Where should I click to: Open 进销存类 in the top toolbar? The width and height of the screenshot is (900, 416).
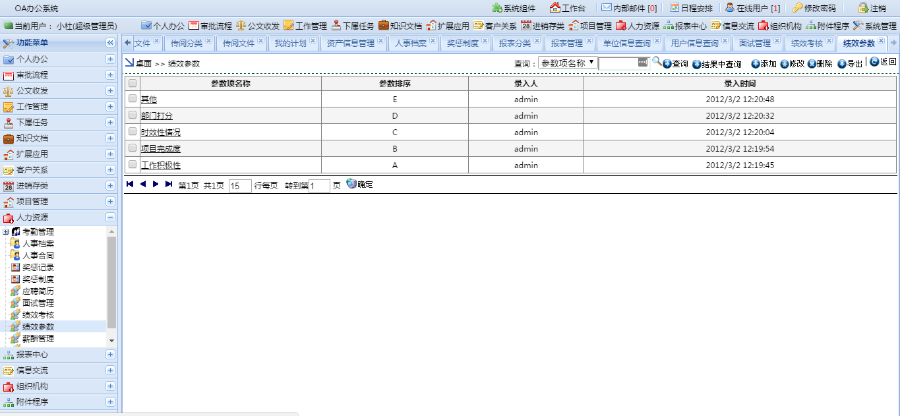(x=542, y=26)
